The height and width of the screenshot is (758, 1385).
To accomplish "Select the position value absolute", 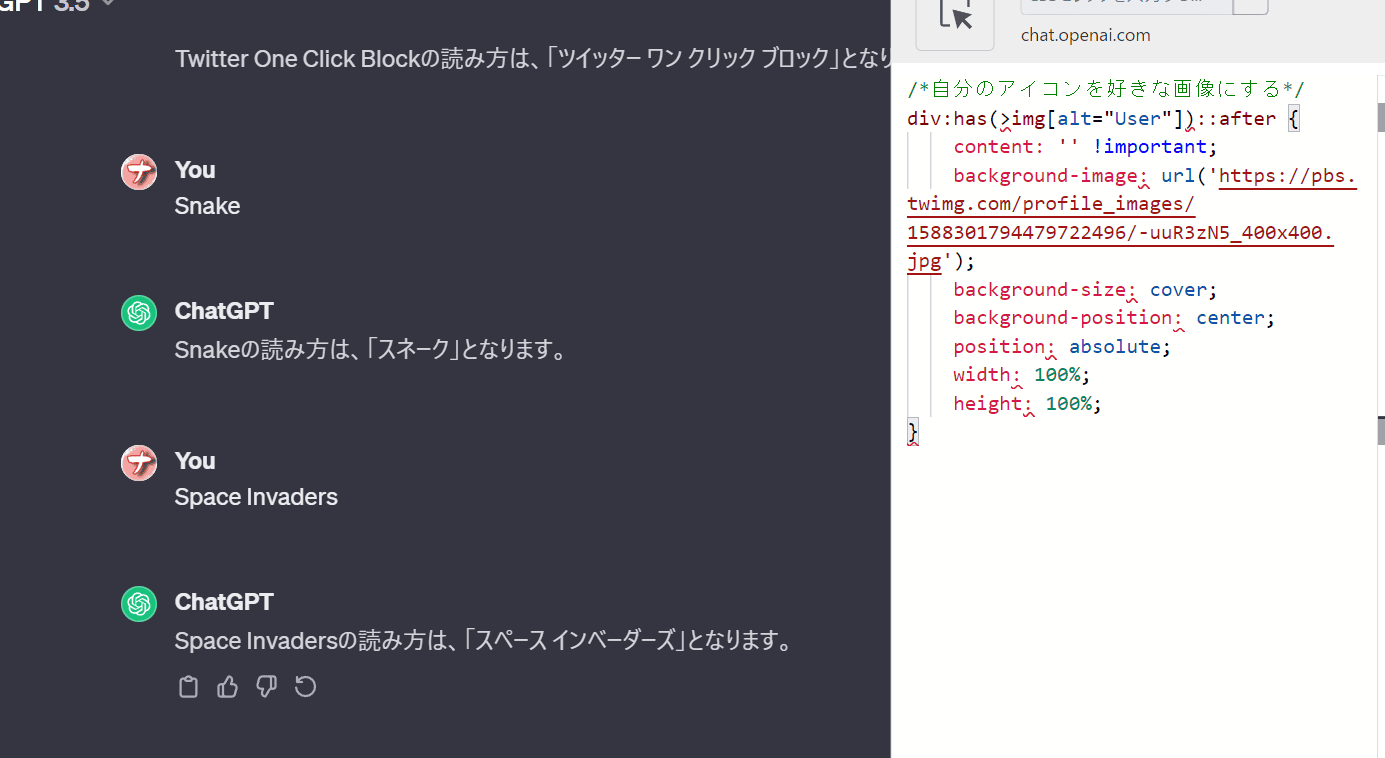I will click(x=1115, y=346).
